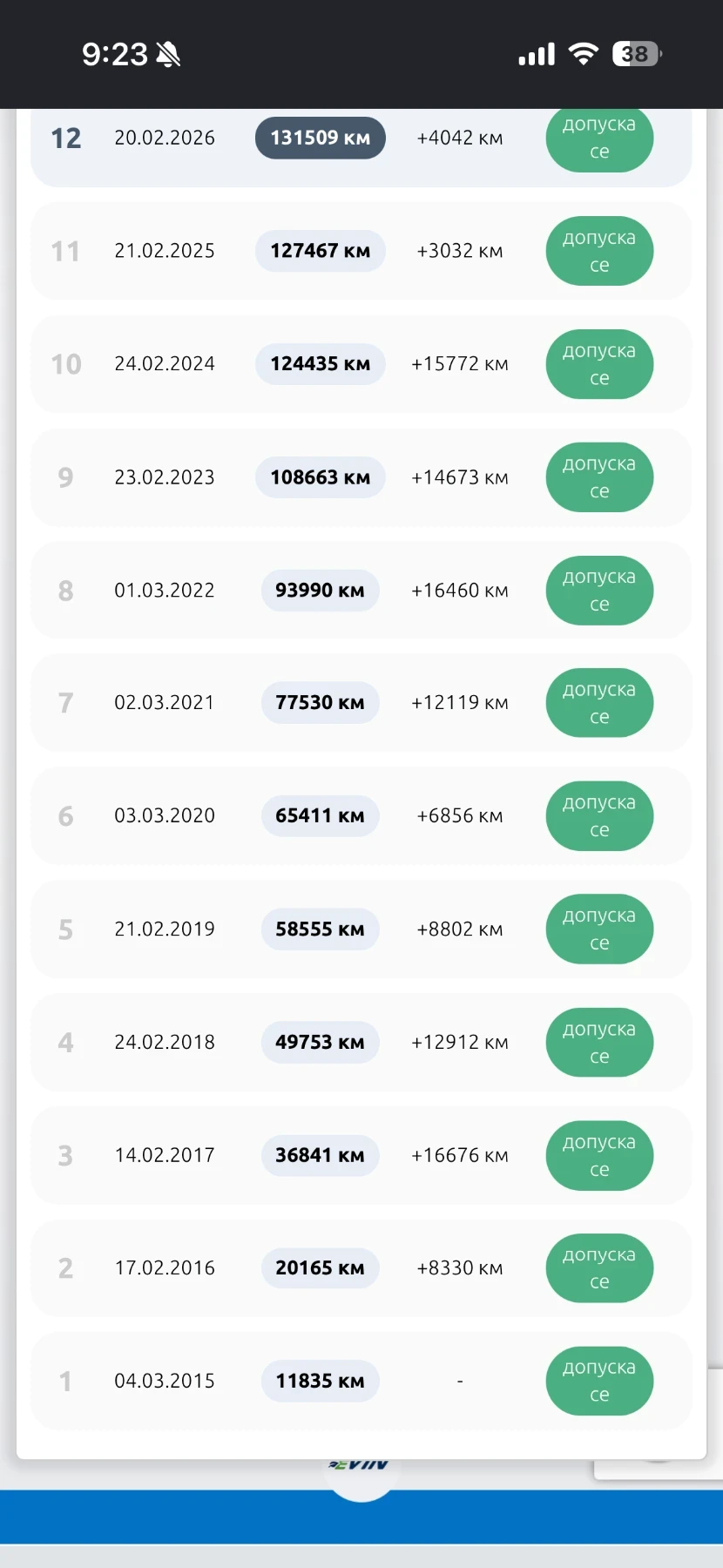The image size is (723, 1568).
Task: Select the 58555 км mileage badge
Action: 321,929
